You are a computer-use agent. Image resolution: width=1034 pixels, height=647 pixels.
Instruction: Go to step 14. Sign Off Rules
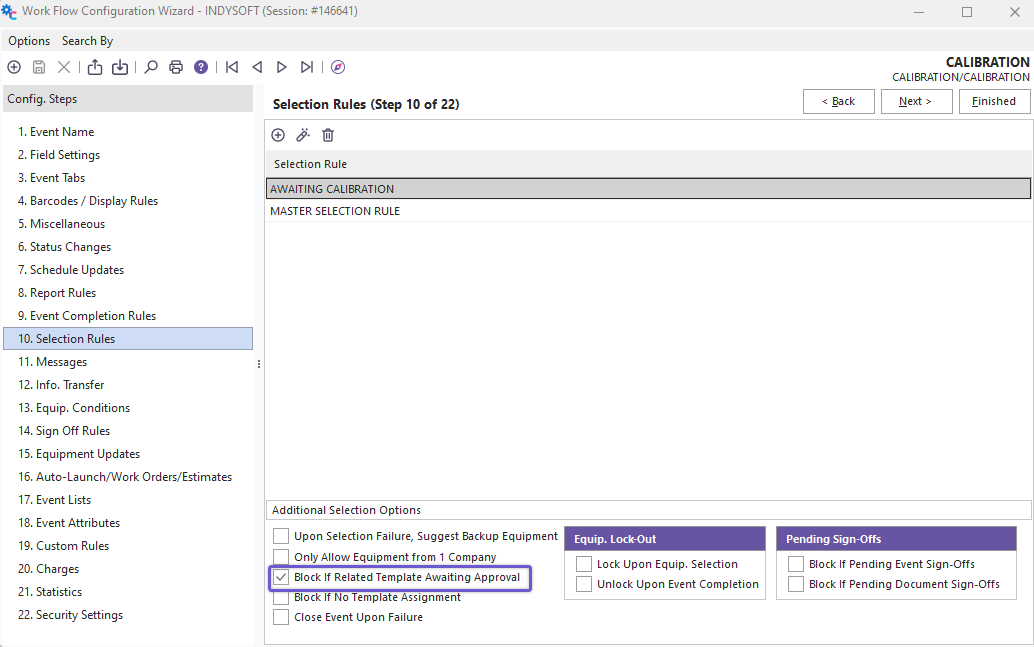(x=64, y=431)
